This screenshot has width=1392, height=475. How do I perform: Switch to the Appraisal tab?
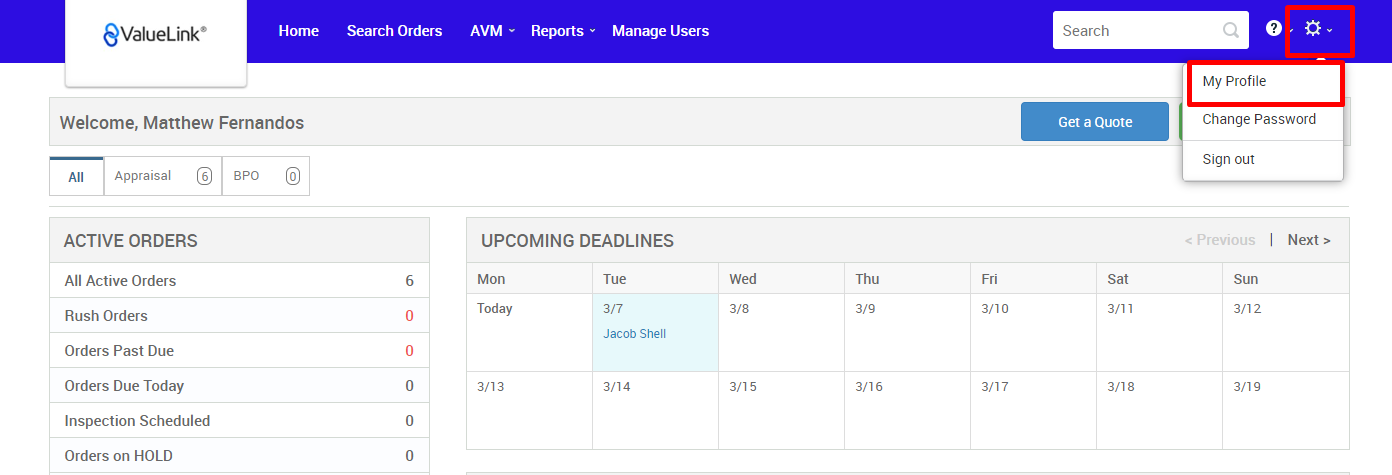click(162, 176)
